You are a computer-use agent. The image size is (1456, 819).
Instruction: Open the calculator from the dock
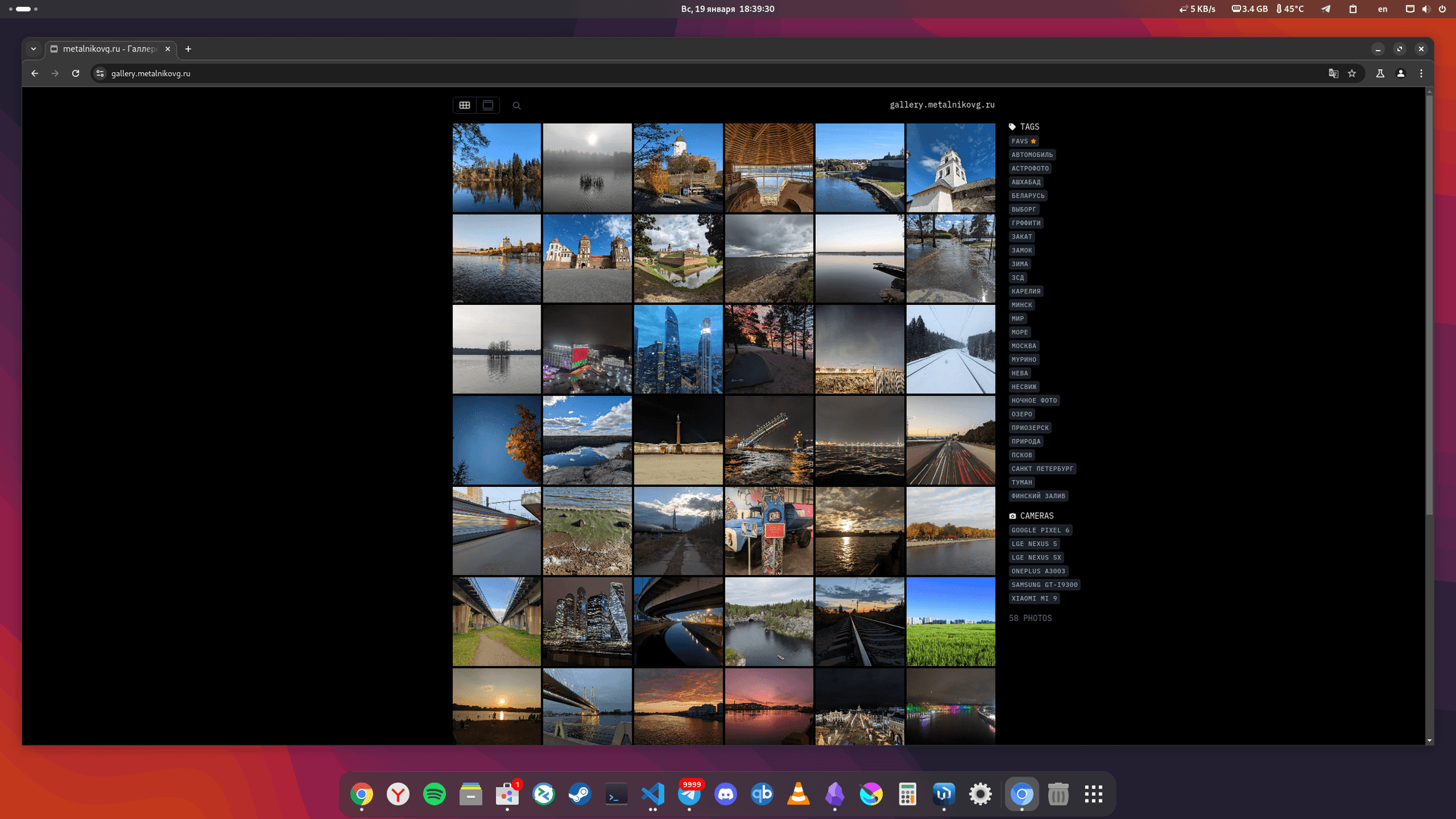tap(908, 794)
